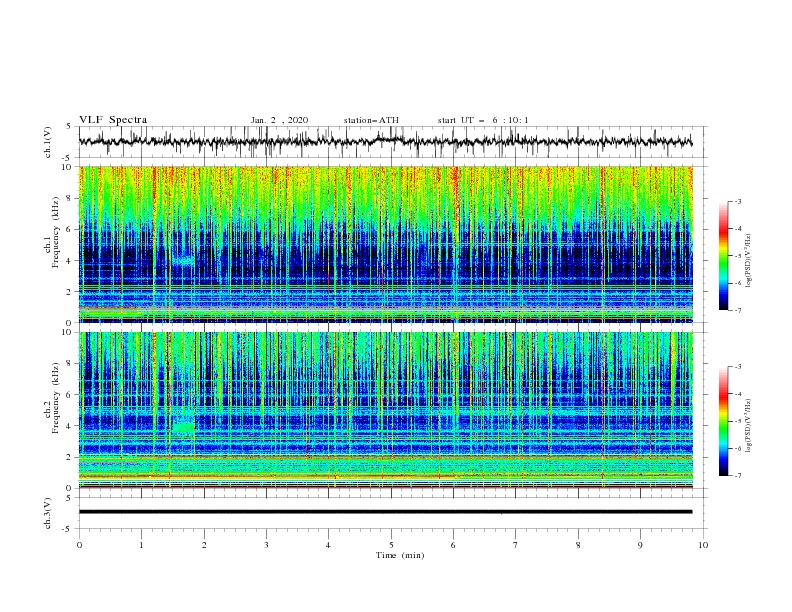Screen dimensions: 792x612
Task: Click time axis tick label "4"
Action: click(x=328, y=545)
